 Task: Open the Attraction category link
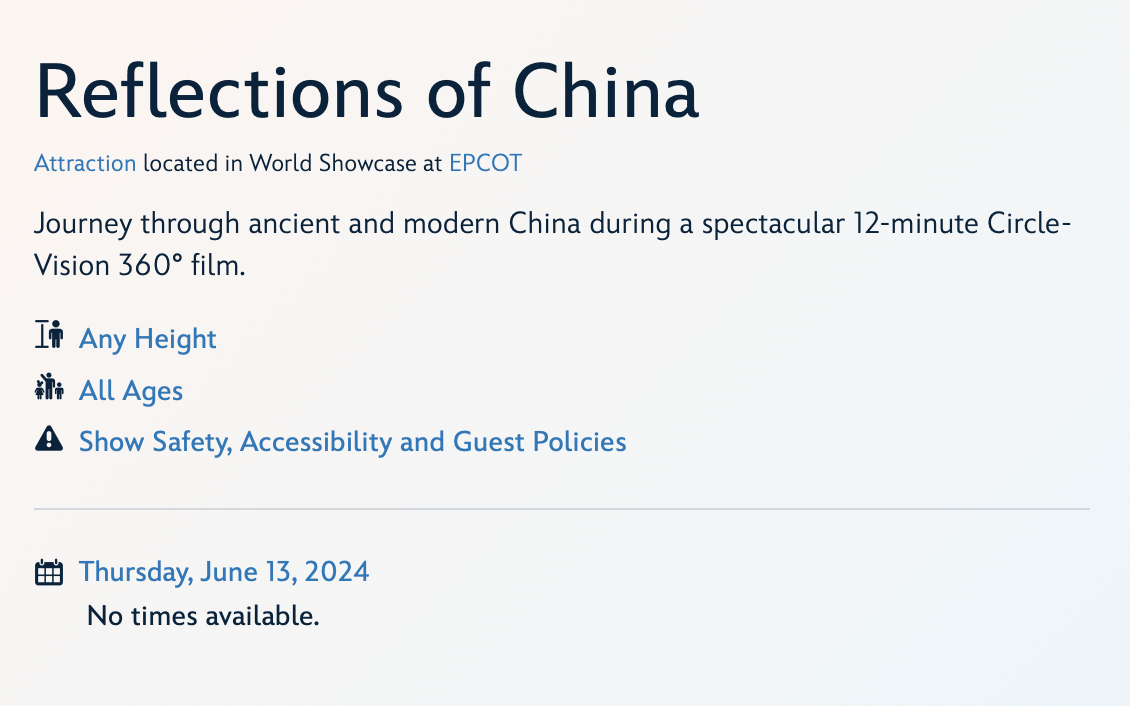pos(85,163)
